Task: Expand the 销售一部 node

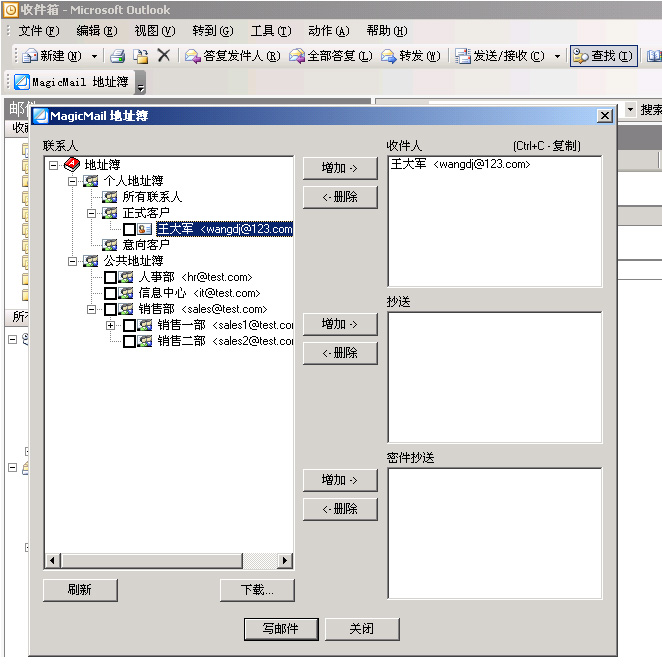Action: point(110,325)
